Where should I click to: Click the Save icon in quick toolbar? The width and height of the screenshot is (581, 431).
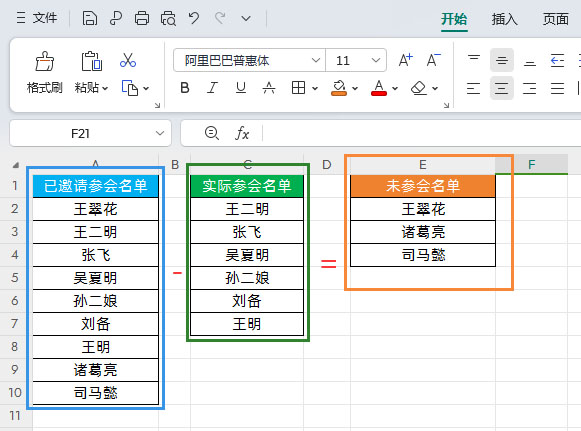90,18
